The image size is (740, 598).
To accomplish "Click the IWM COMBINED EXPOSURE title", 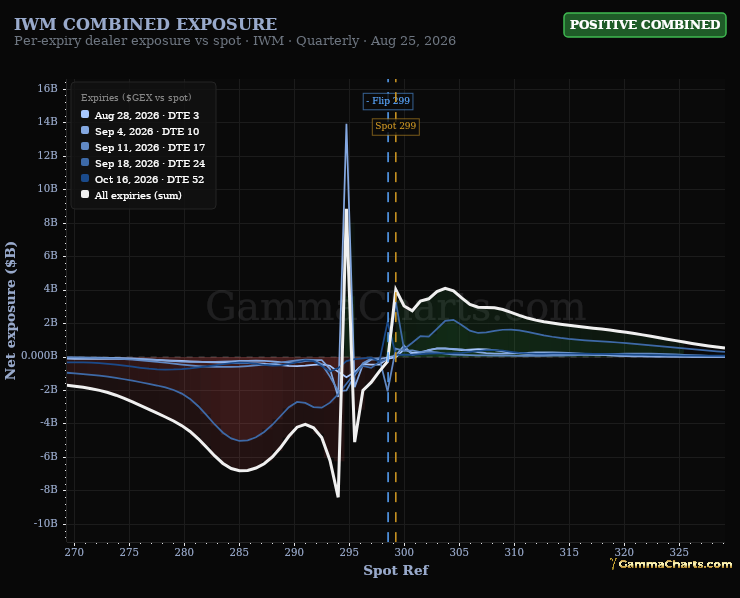I will click(145, 24).
